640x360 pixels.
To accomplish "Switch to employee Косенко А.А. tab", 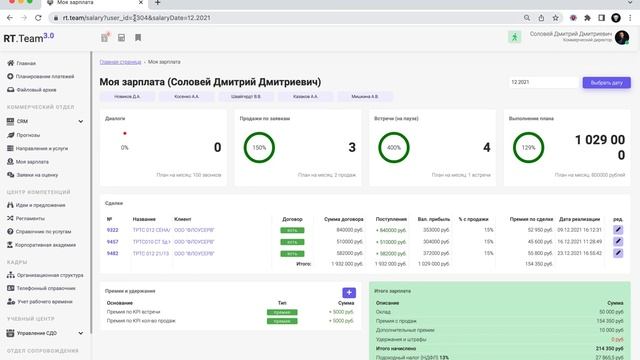I will (x=187, y=96).
